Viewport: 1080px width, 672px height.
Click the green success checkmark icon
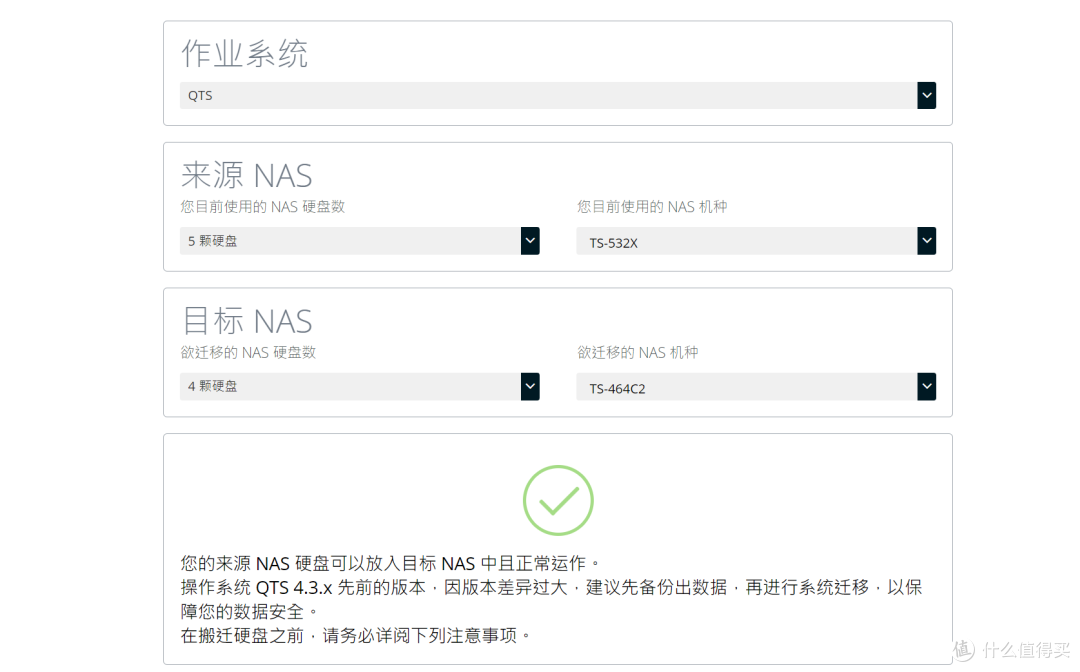click(x=558, y=500)
